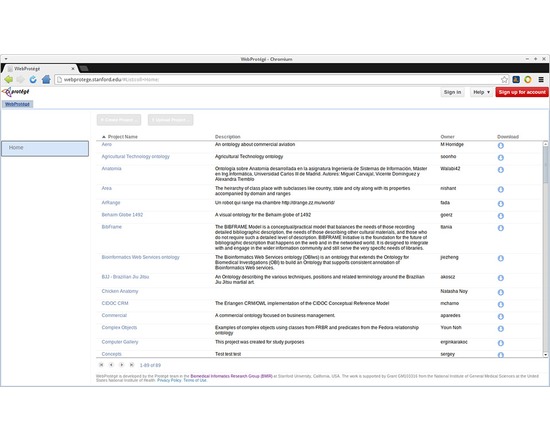Close the WebProtégé browser tab
The height and width of the screenshot is (440, 550).
(73, 69)
